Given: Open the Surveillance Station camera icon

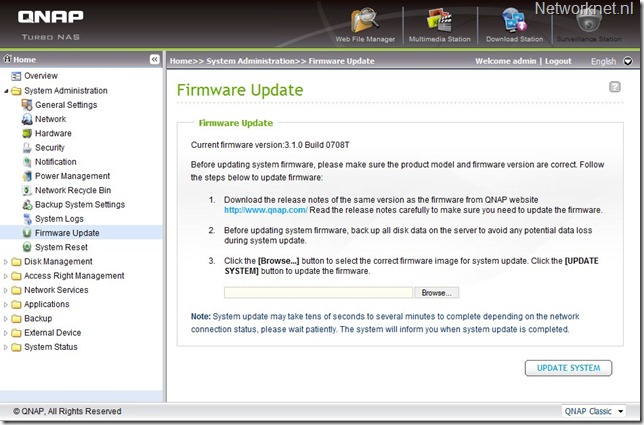Looking at the screenshot, I should [x=589, y=20].
